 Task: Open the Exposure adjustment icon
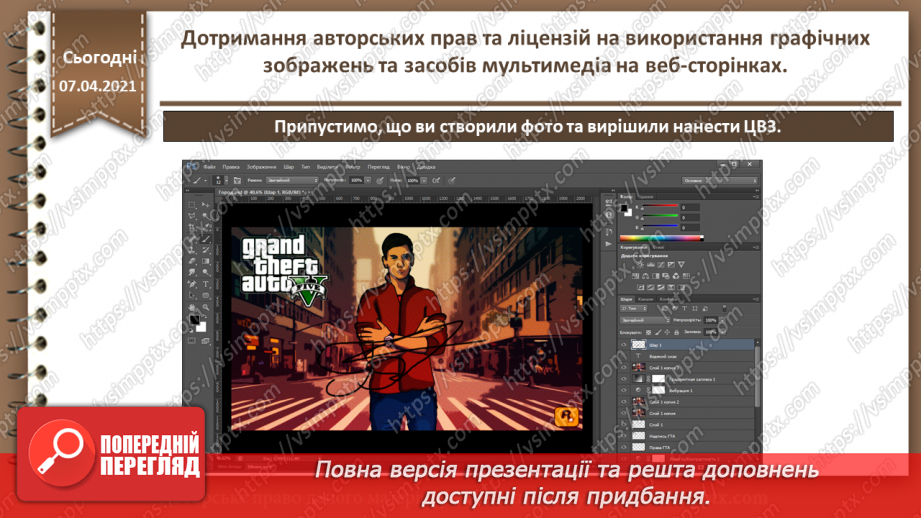point(671,264)
